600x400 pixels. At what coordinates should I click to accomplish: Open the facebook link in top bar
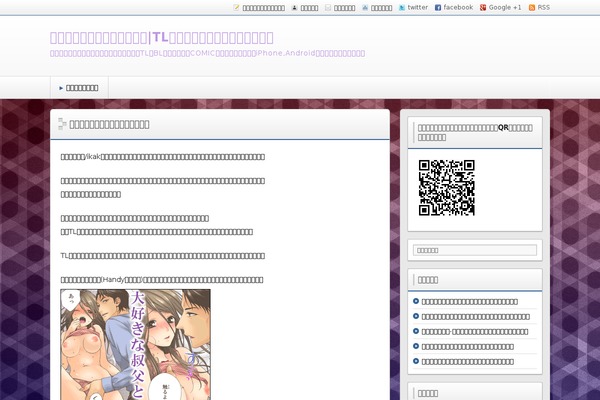[x=458, y=7]
